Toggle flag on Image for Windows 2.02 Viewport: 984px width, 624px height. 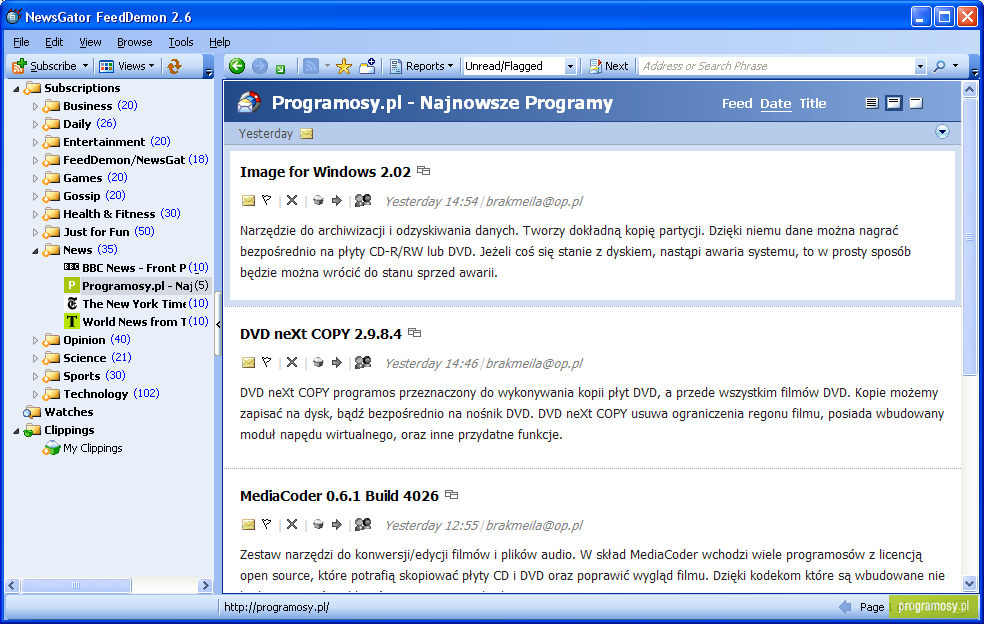(267, 200)
